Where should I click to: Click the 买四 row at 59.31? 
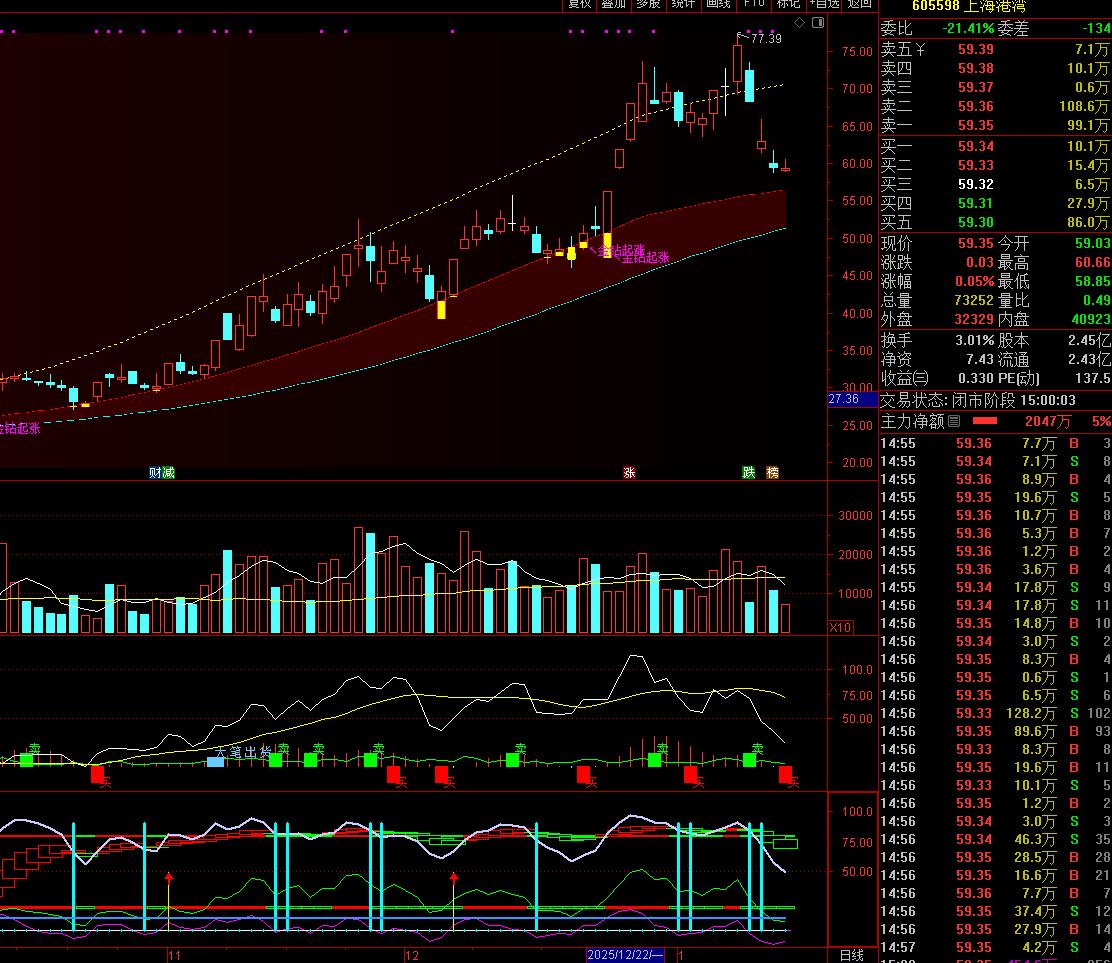995,204
